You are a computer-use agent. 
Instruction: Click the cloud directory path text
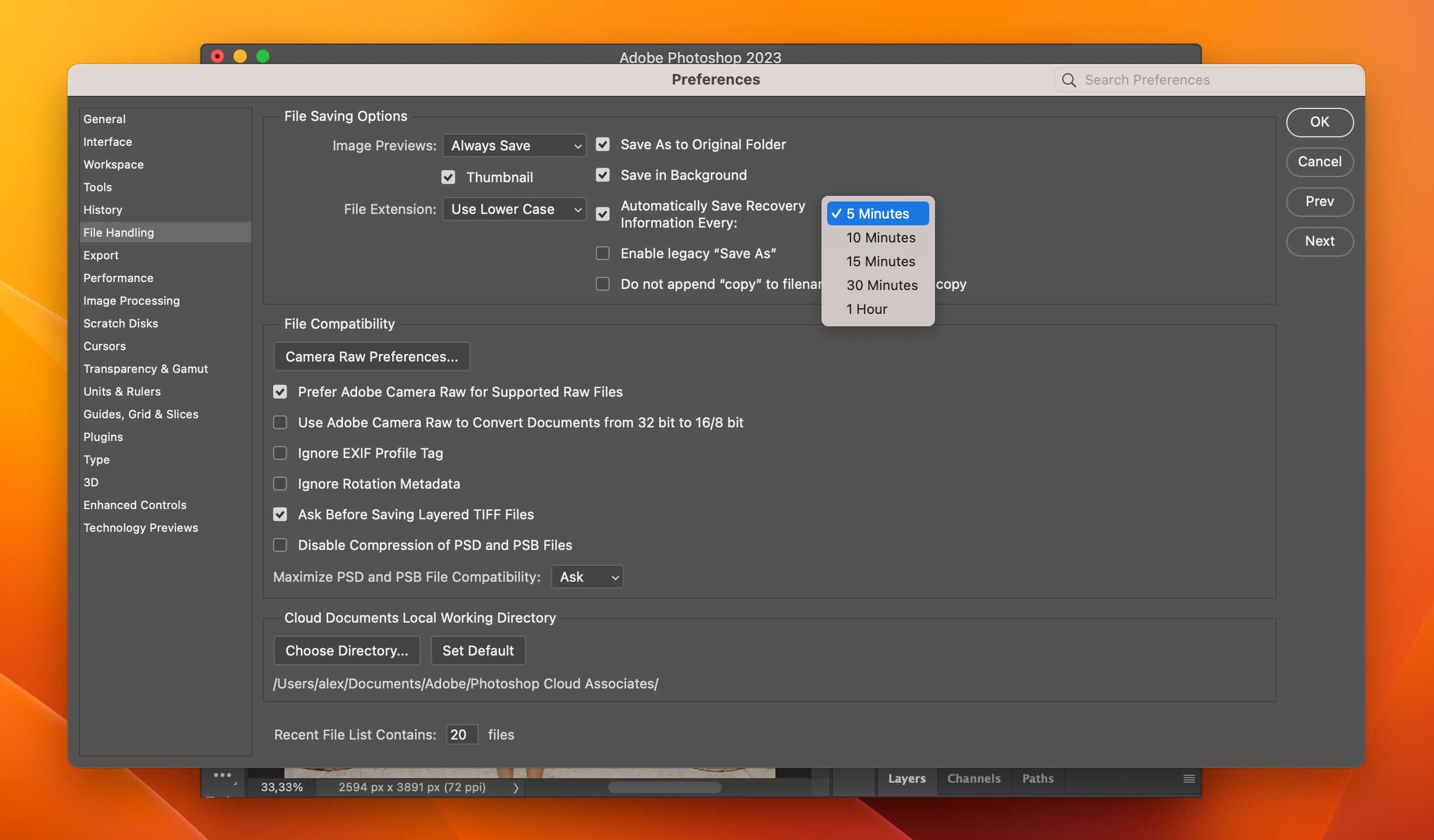click(466, 684)
